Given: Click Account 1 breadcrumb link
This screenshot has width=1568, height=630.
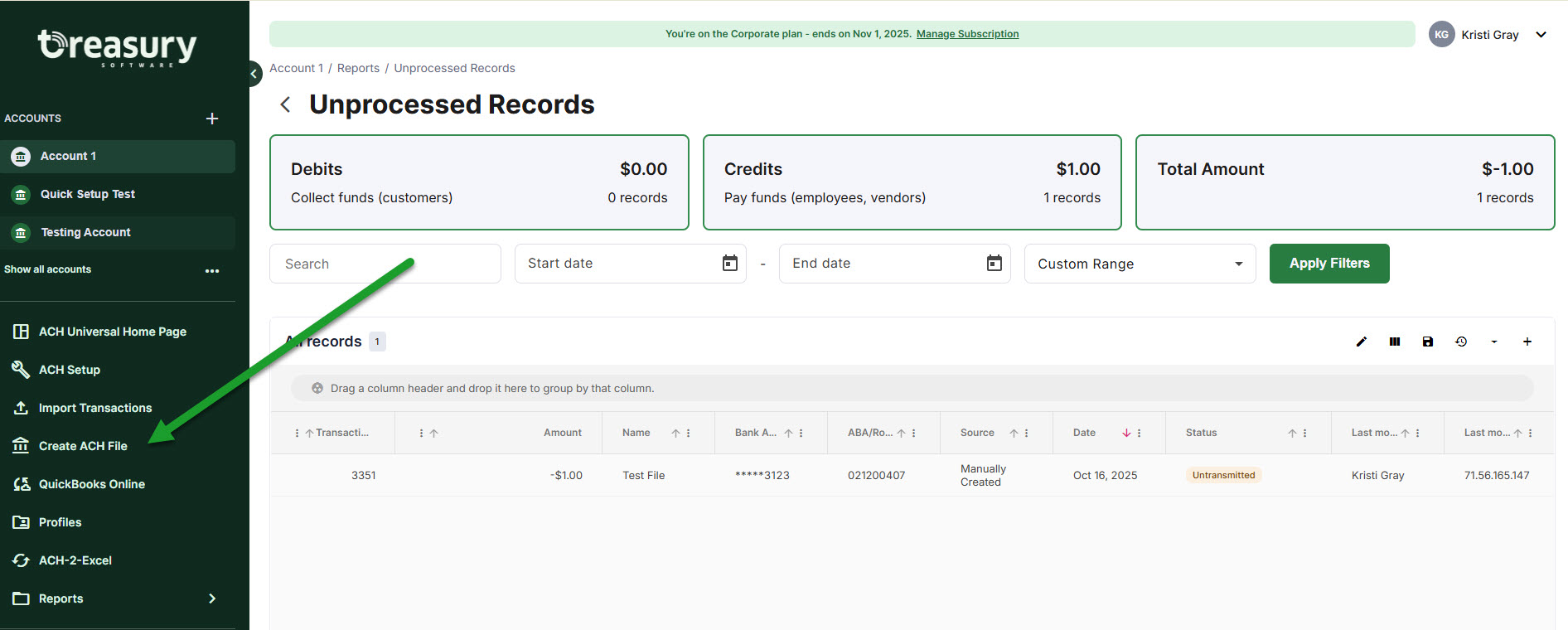Looking at the screenshot, I should [x=296, y=68].
